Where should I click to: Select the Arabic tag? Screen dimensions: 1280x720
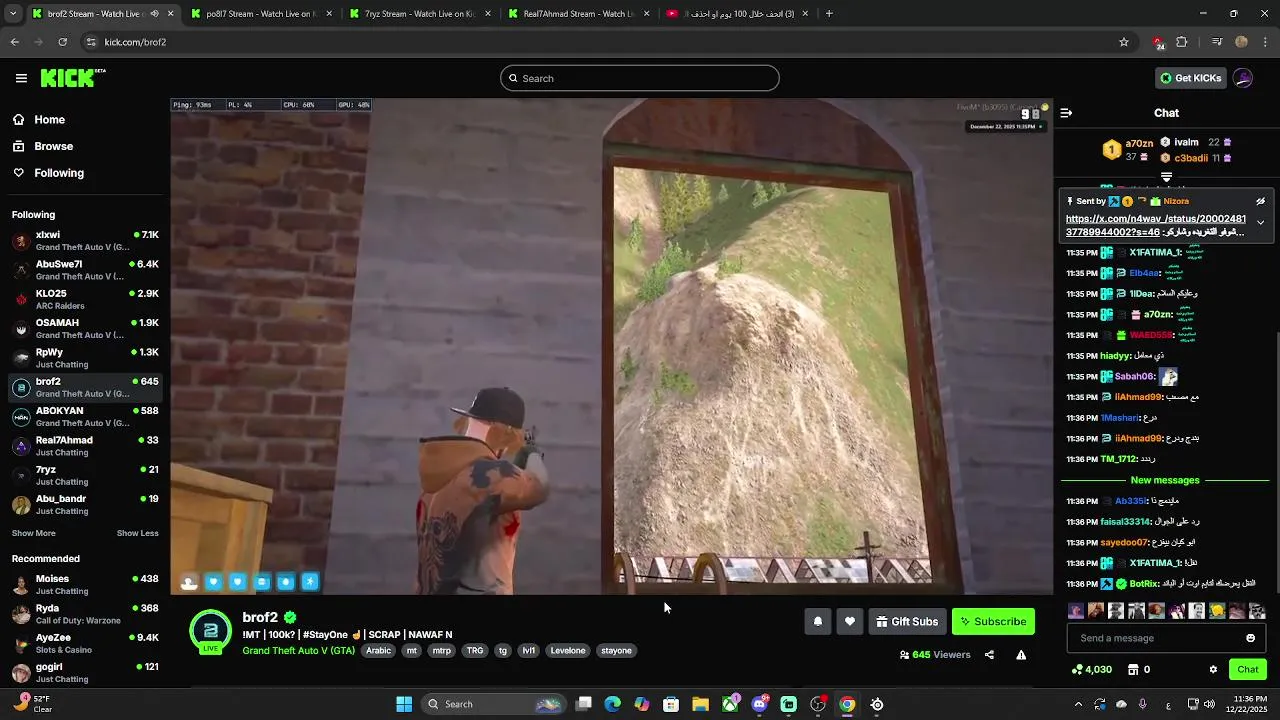coord(379,650)
